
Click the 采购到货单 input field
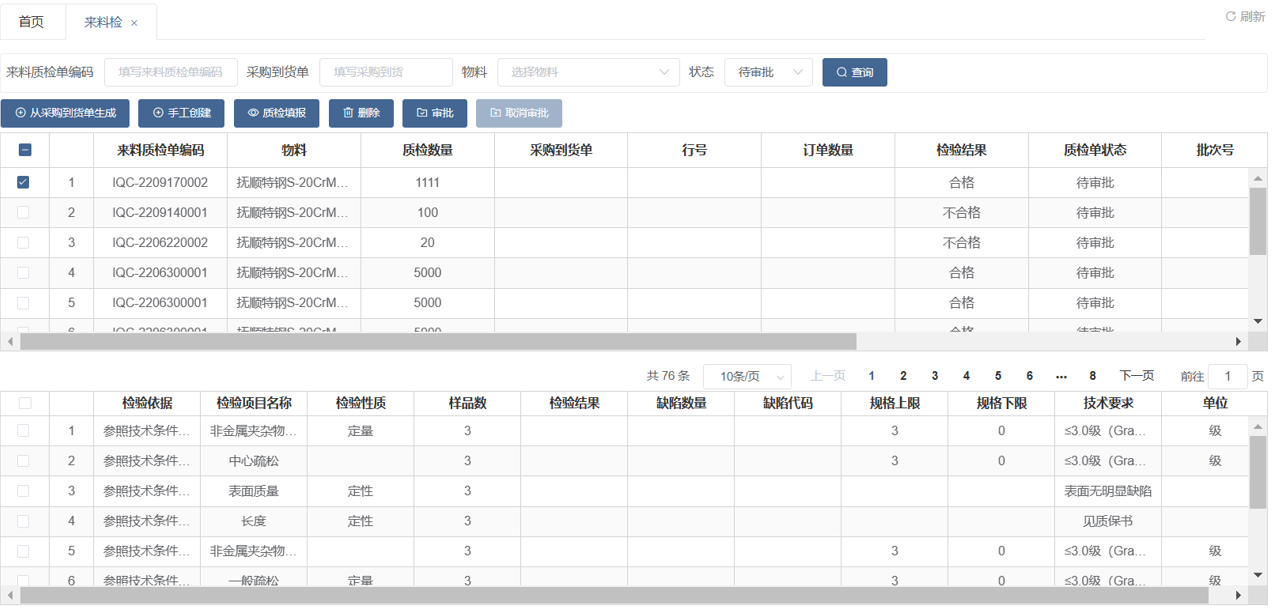click(x=386, y=72)
